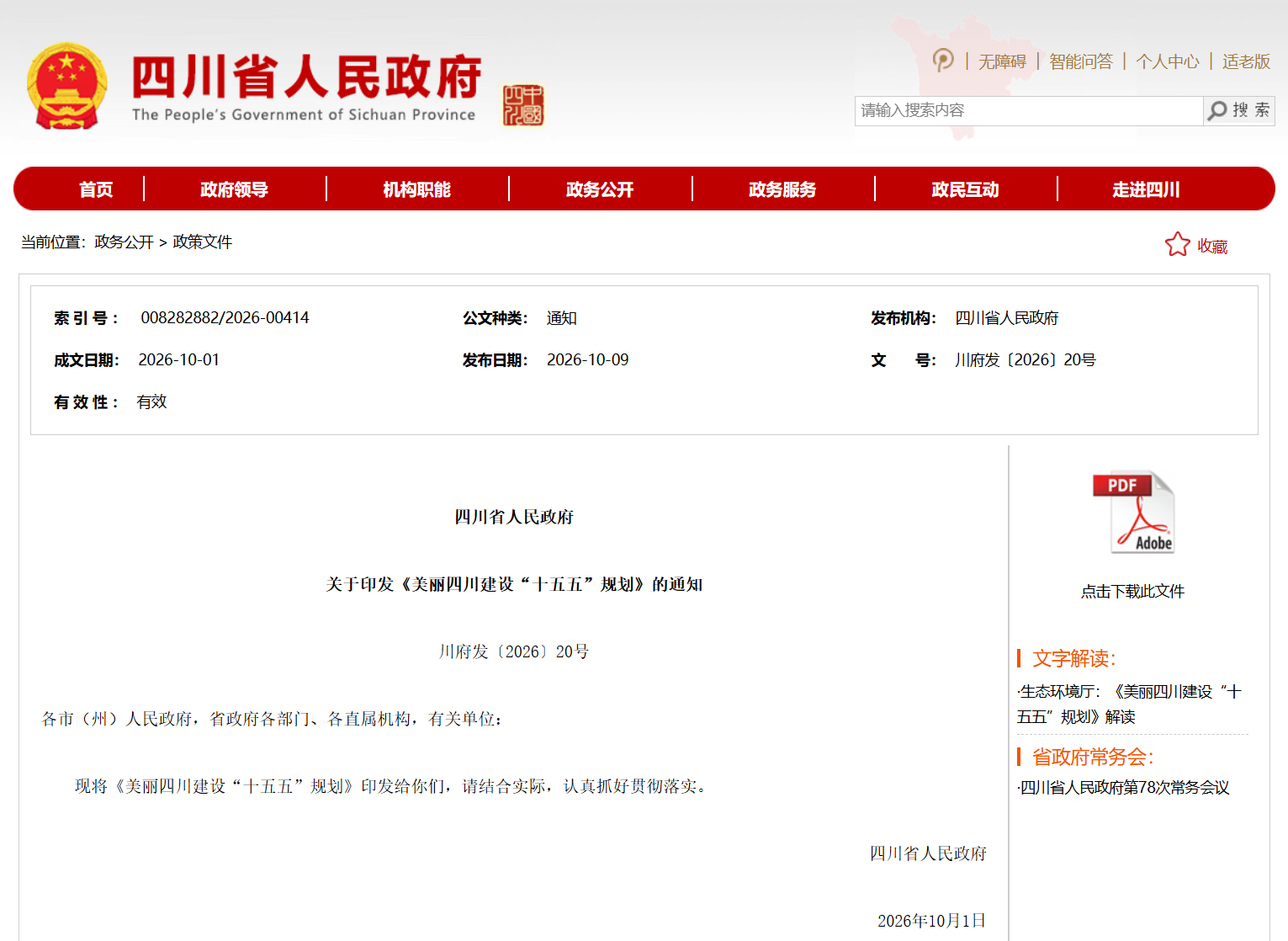Click the red Sichuan seal stamp icon

tap(523, 105)
